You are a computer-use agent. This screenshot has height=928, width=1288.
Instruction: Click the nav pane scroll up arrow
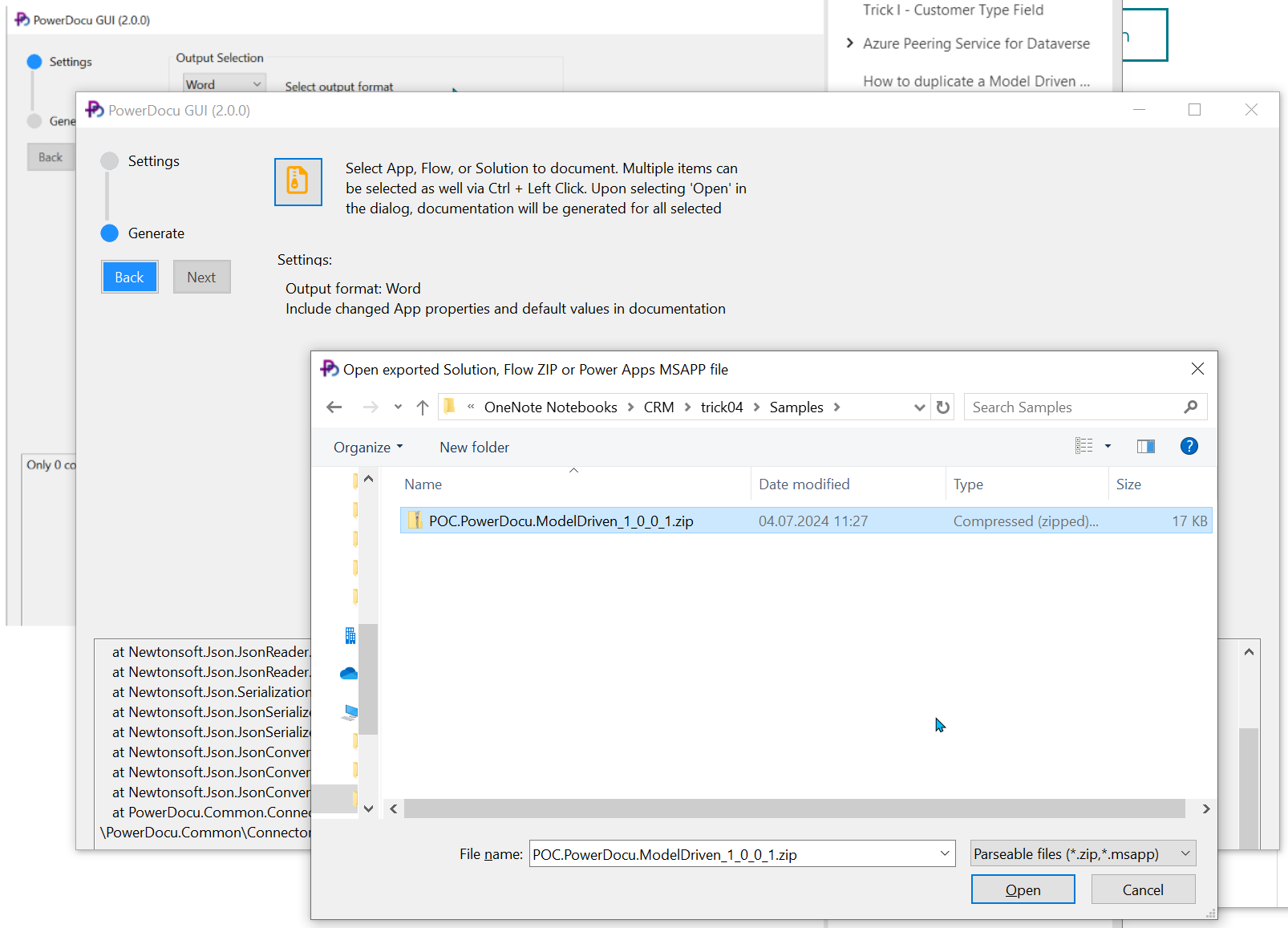point(368,479)
